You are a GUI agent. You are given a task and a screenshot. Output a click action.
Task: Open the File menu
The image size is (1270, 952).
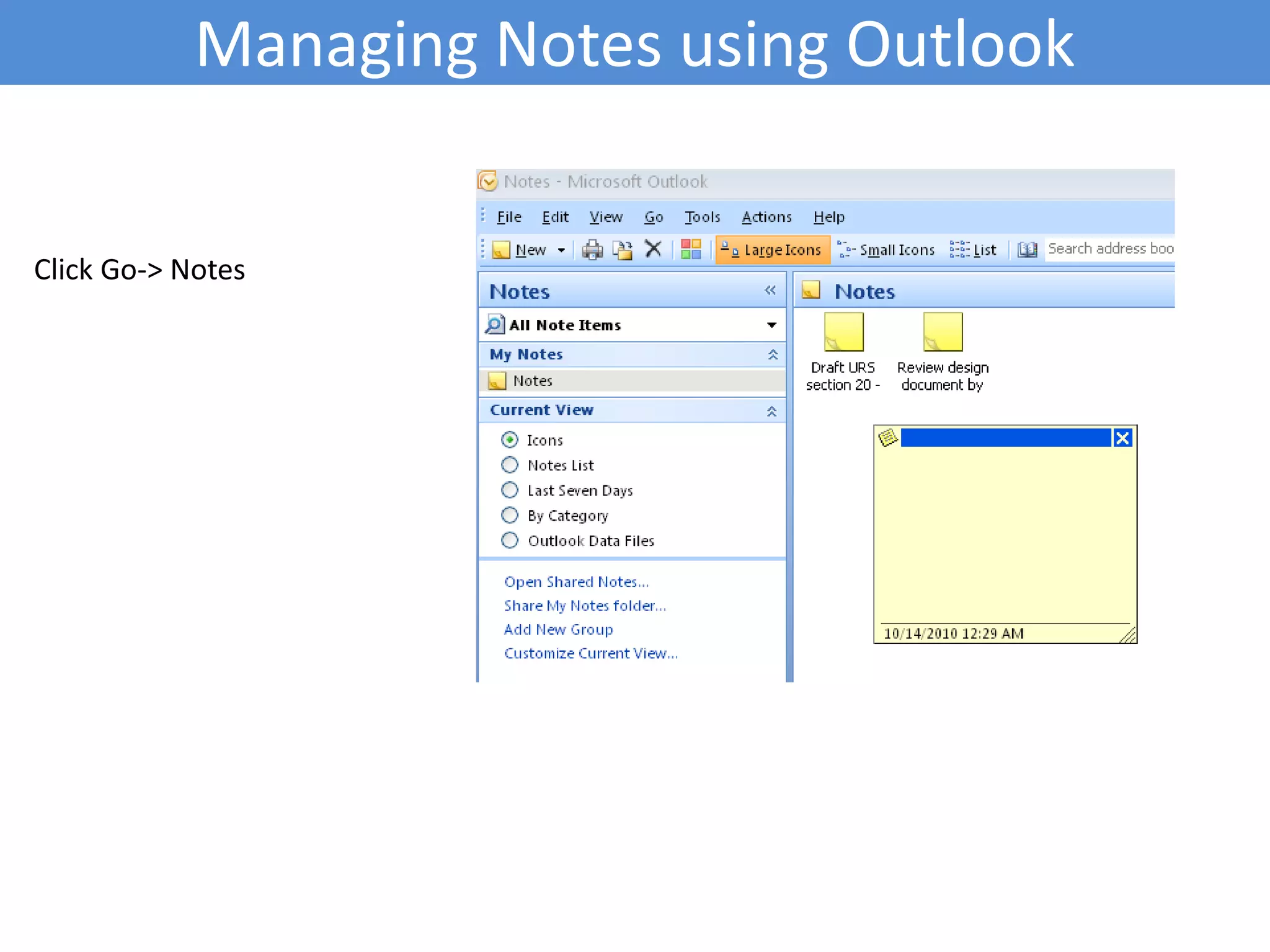coord(509,217)
